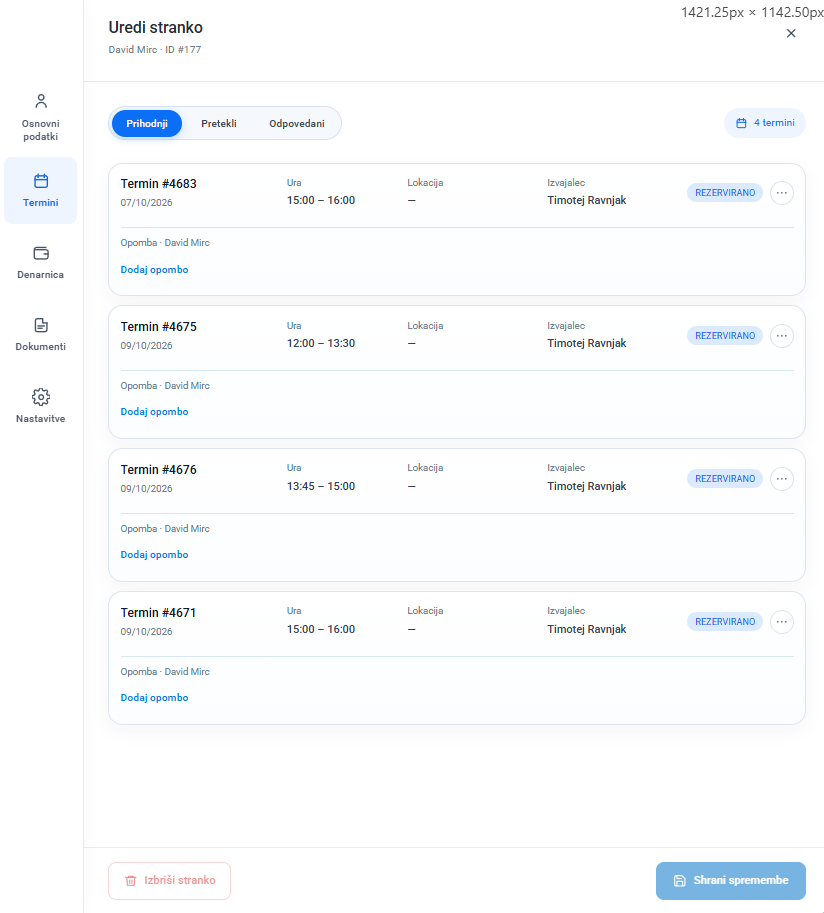Switch to Prihodnji tab
The height and width of the screenshot is (913, 824).
pyautogui.click(x=147, y=123)
